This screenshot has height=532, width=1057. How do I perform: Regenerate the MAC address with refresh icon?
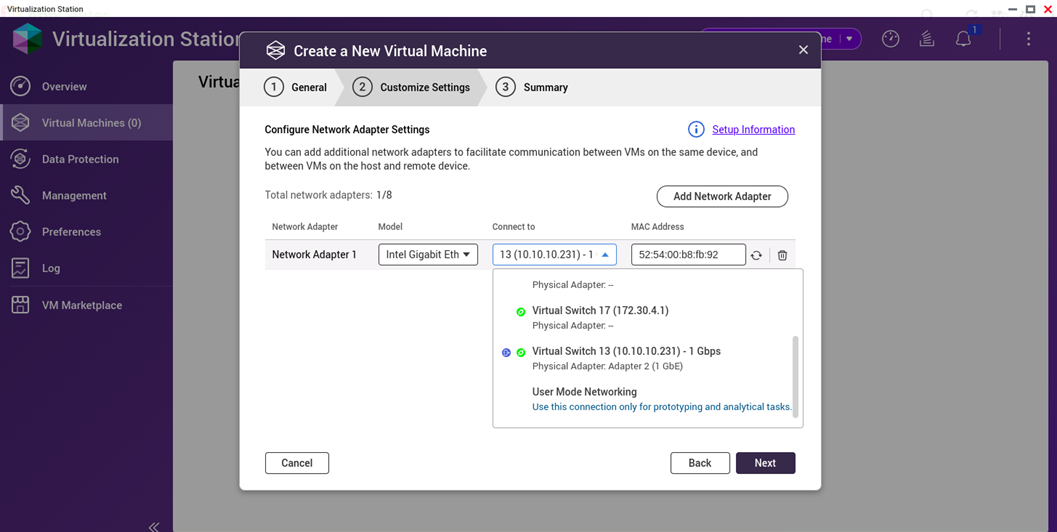756,256
